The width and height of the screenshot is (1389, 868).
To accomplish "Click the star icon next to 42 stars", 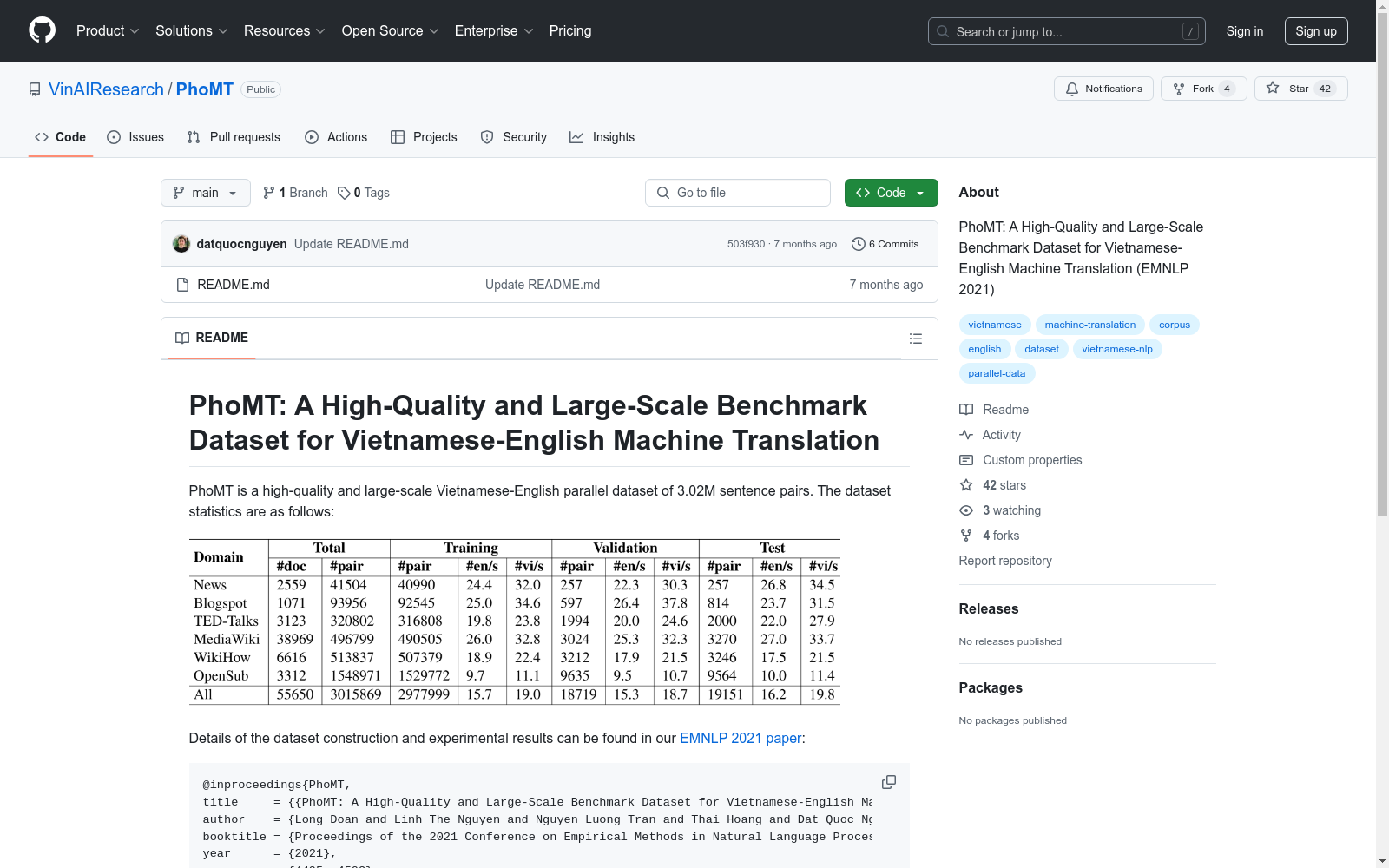I will (x=966, y=485).
